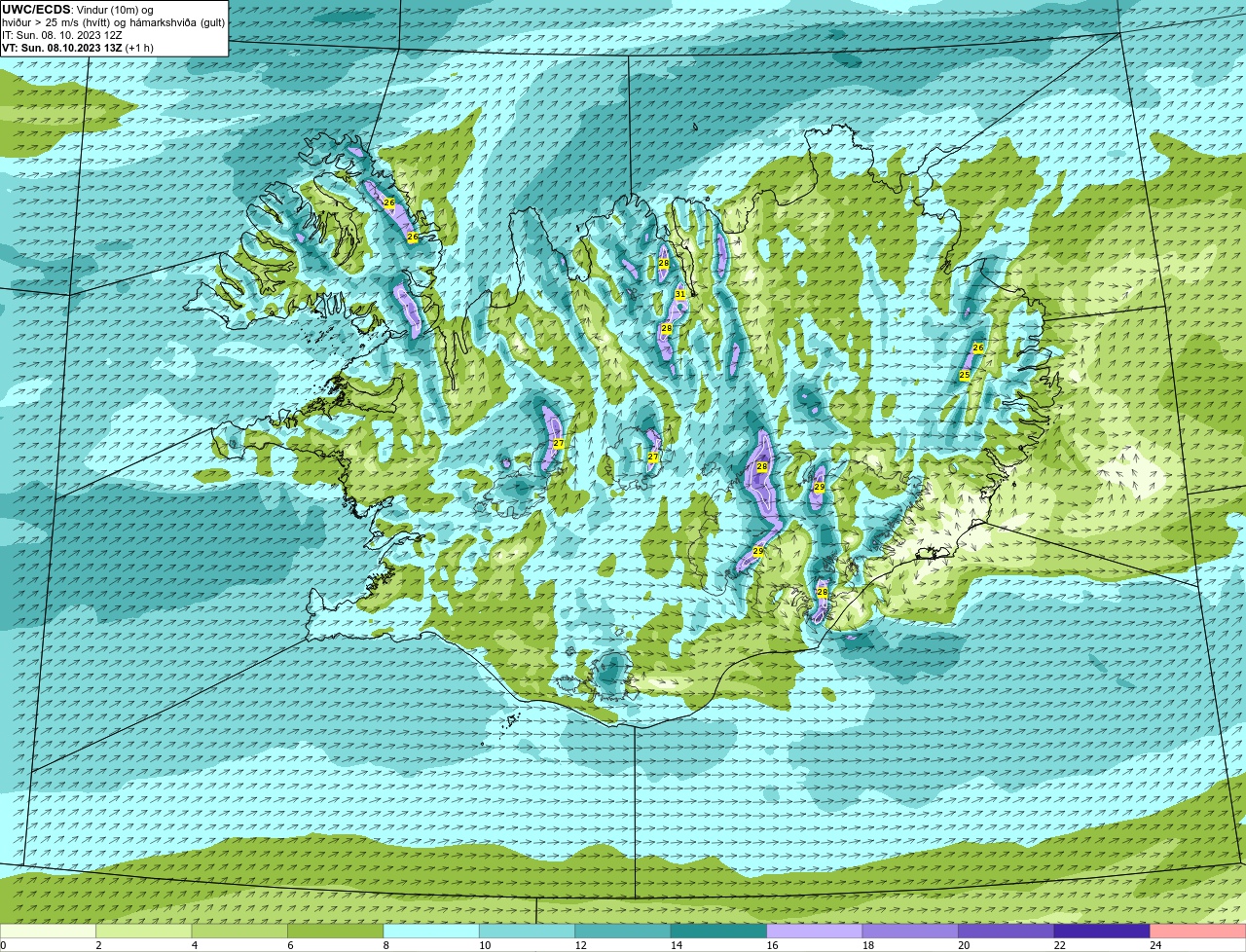Pick the 12–14 m/s teal legend swatch
The image size is (1246, 952).
point(624,932)
